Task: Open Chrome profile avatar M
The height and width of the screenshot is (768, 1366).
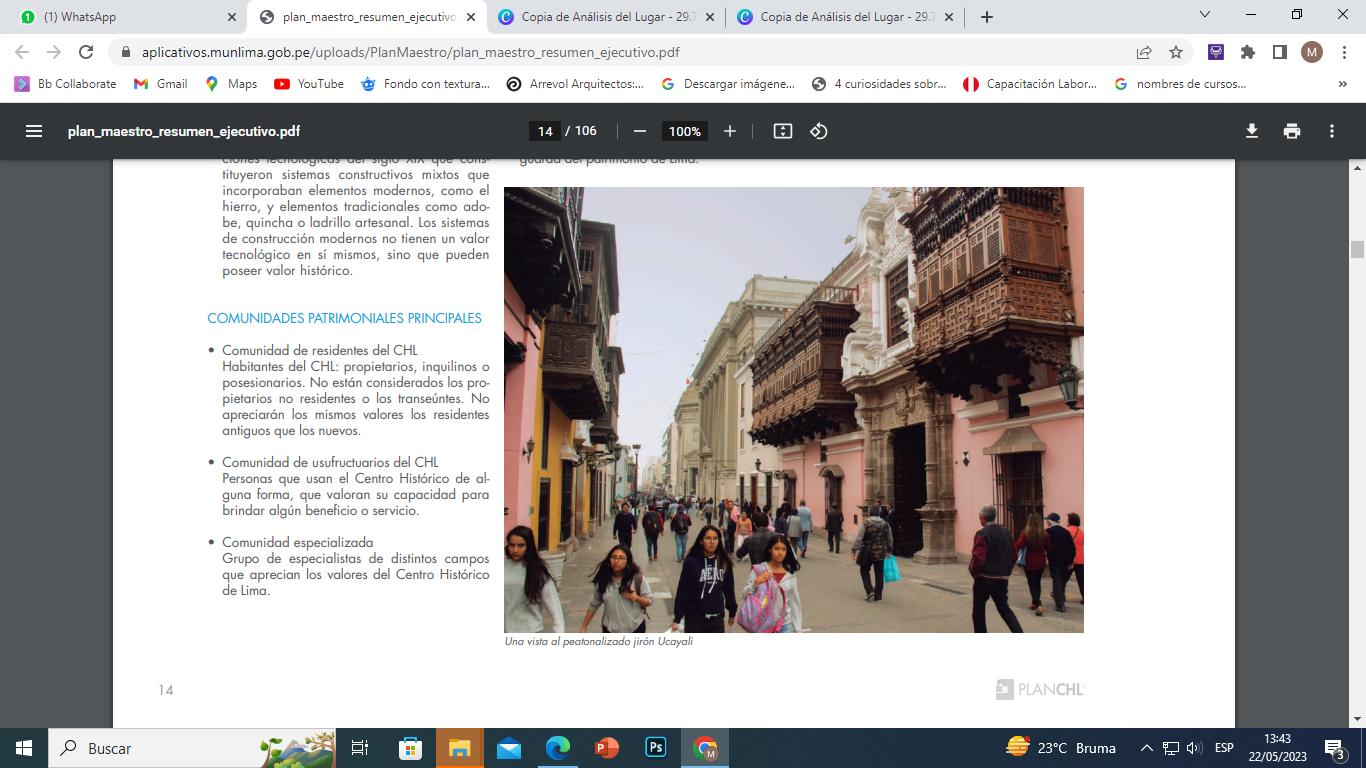Action: pos(1312,52)
